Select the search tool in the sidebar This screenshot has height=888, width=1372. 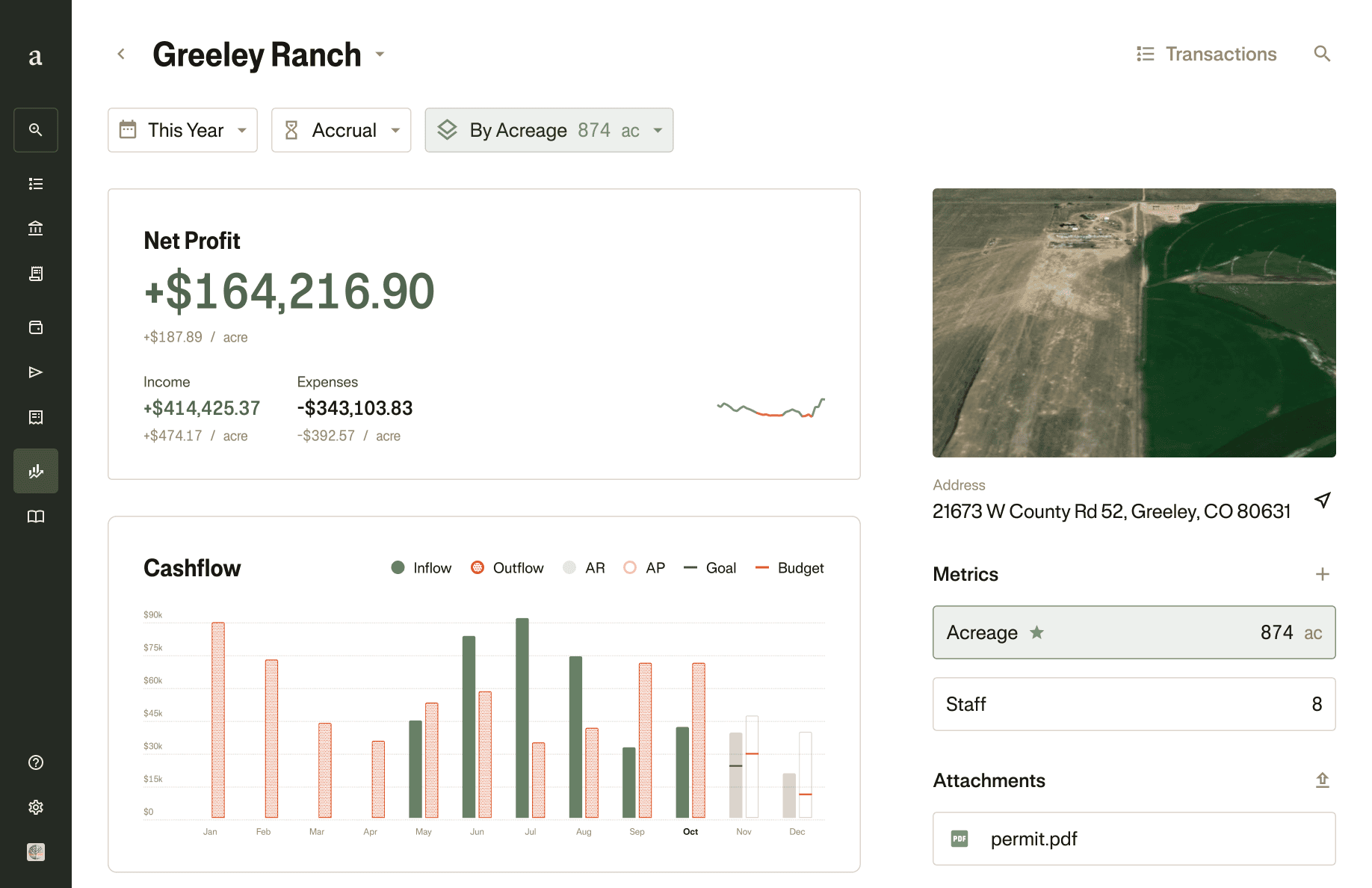click(35, 129)
